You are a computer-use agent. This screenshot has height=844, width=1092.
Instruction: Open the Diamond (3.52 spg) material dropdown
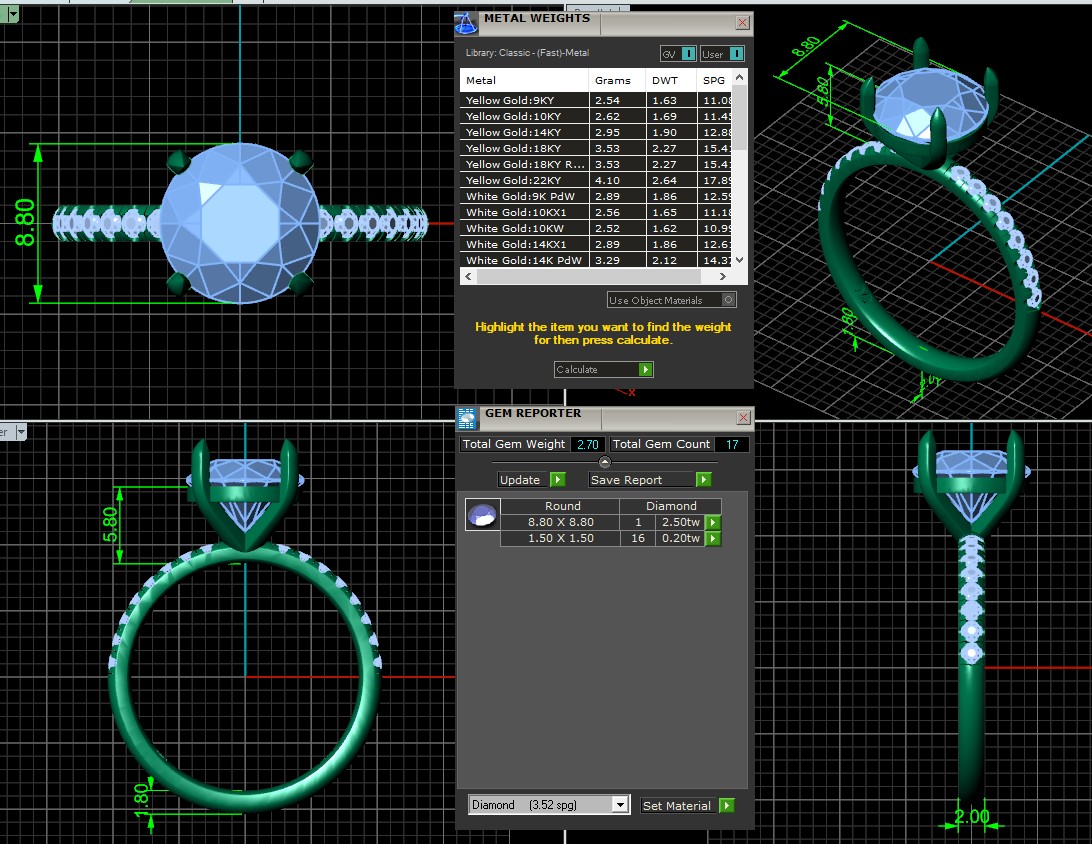click(x=620, y=805)
